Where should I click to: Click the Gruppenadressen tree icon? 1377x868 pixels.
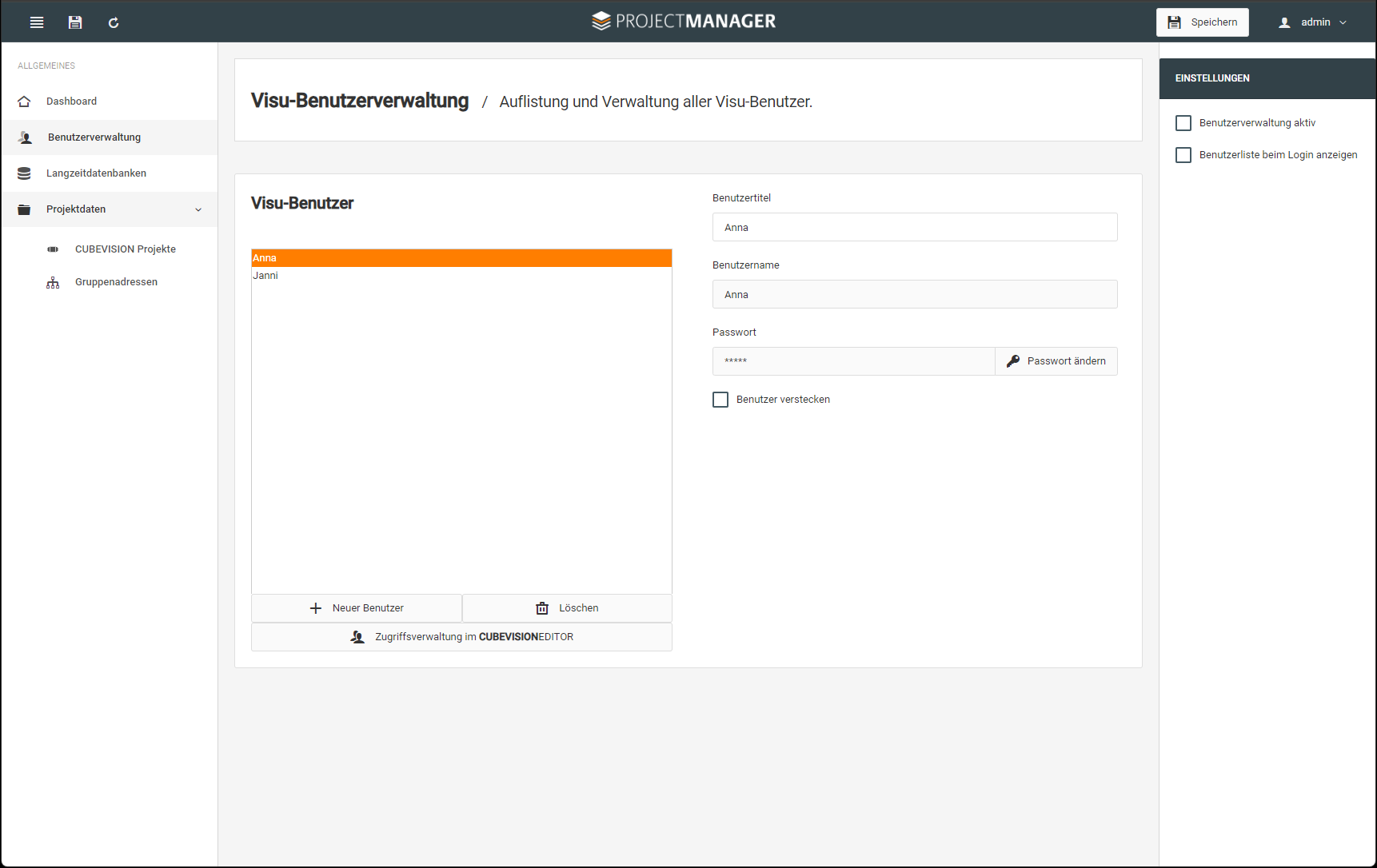point(53,282)
